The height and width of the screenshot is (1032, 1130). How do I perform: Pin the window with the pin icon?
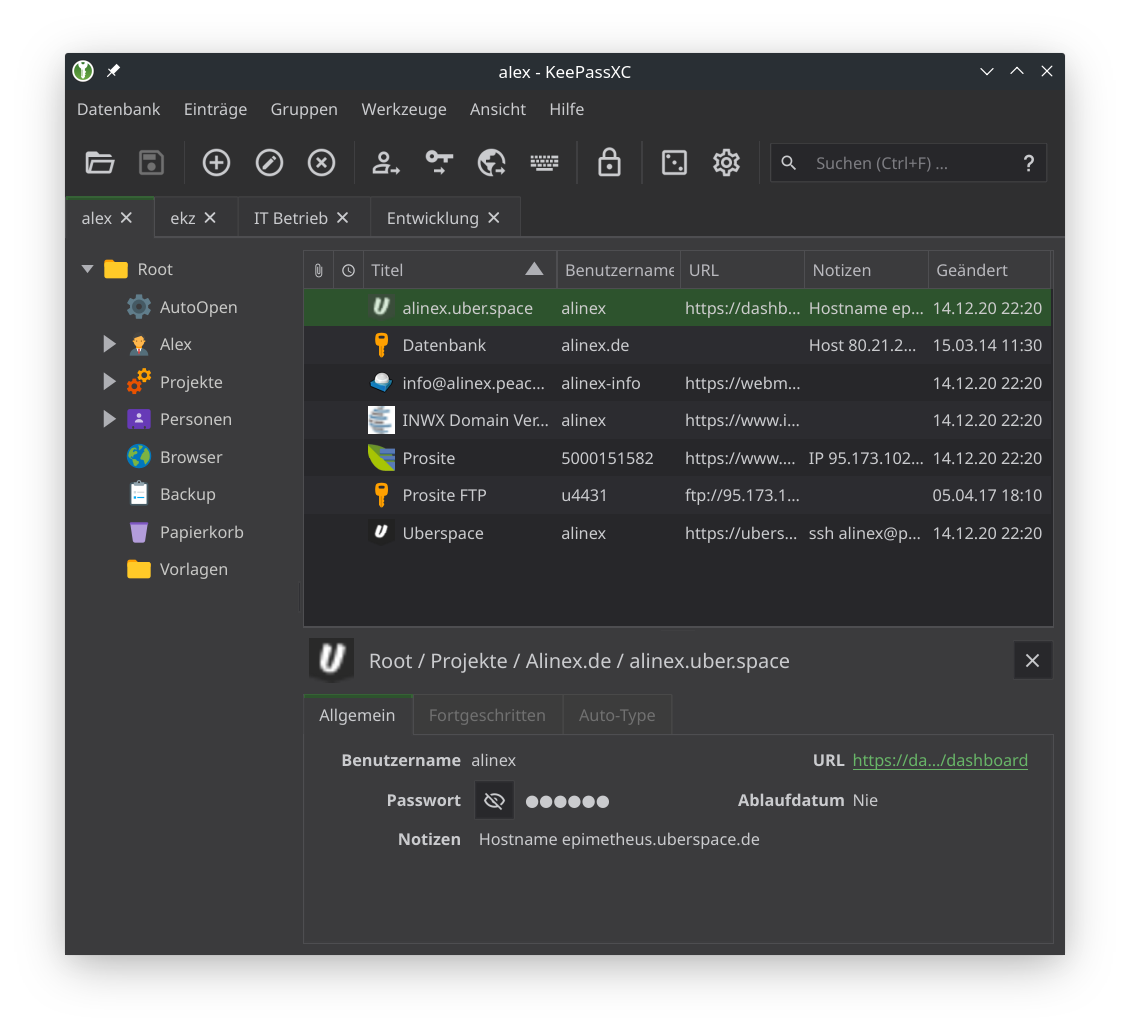[113, 72]
